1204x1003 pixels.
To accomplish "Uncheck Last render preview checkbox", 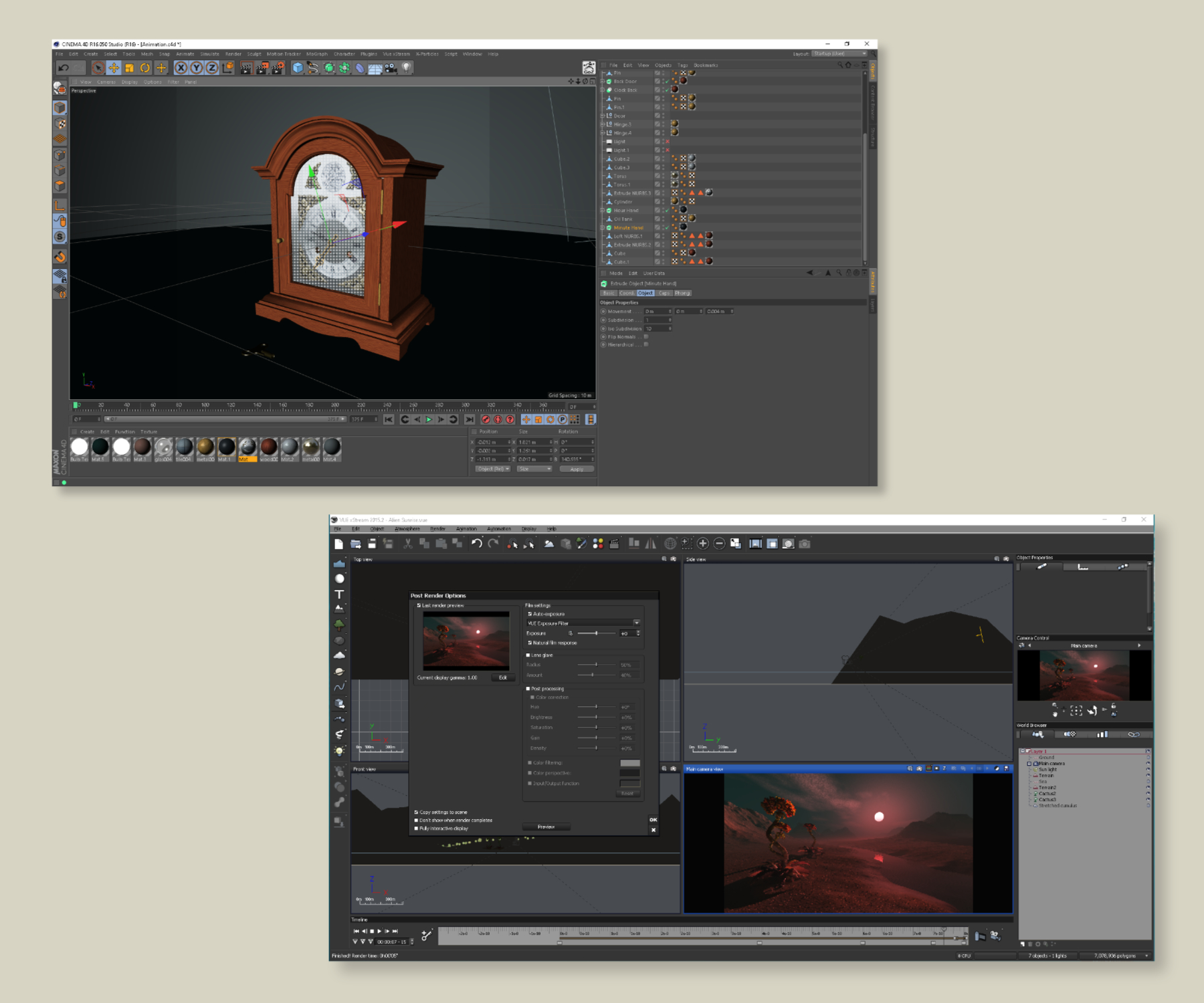I will point(419,605).
